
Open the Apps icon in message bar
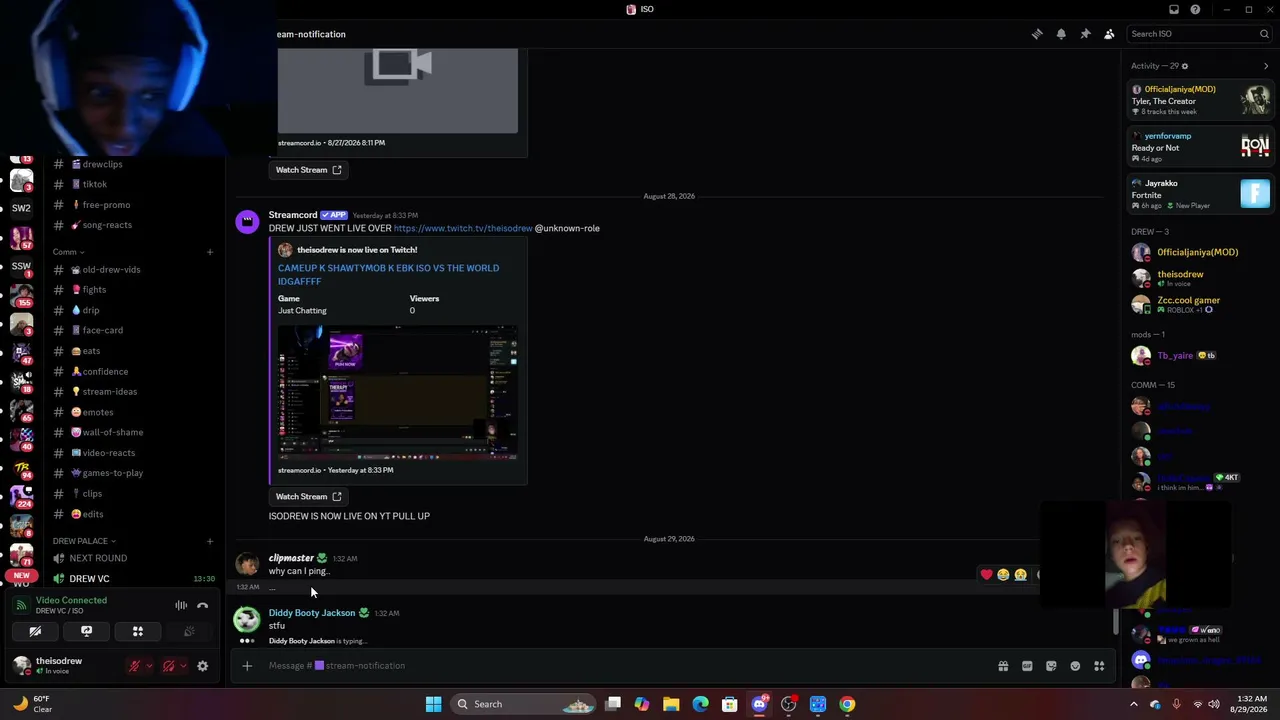(1099, 666)
